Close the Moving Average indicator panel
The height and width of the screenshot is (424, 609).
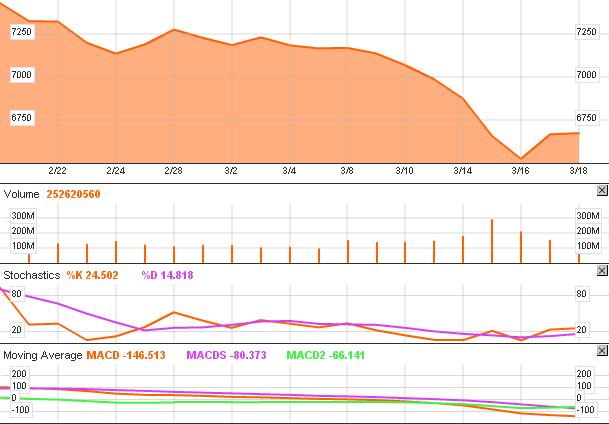601,354
